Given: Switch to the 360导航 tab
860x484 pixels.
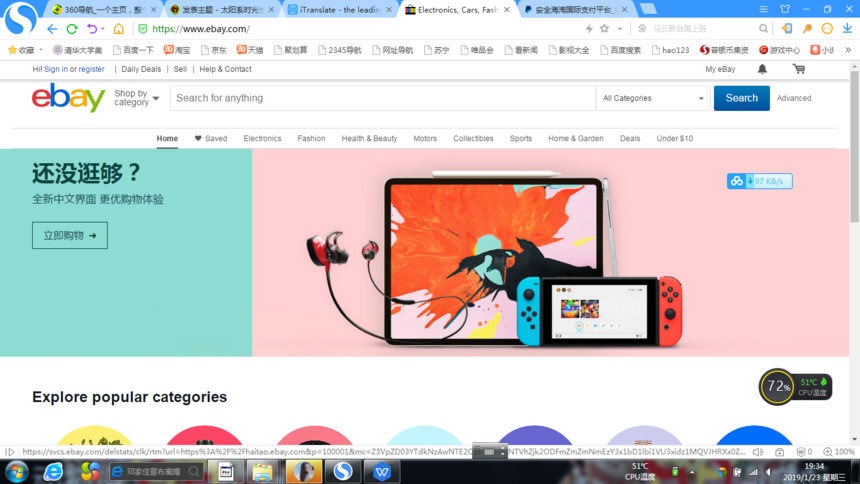Looking at the screenshot, I should [x=103, y=10].
